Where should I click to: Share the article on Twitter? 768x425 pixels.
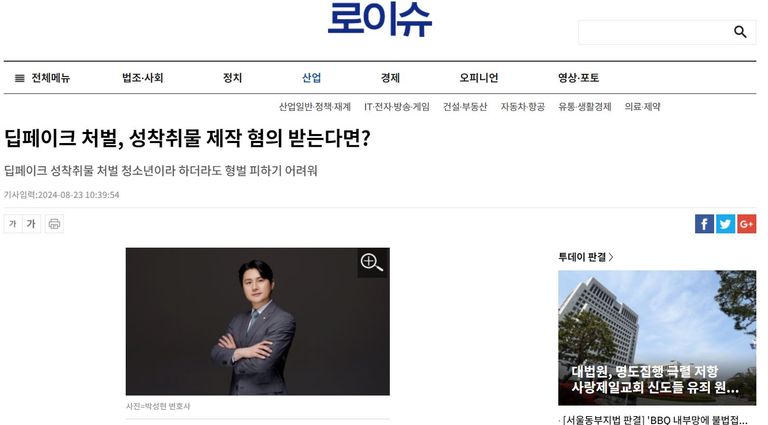pyautogui.click(x=725, y=224)
